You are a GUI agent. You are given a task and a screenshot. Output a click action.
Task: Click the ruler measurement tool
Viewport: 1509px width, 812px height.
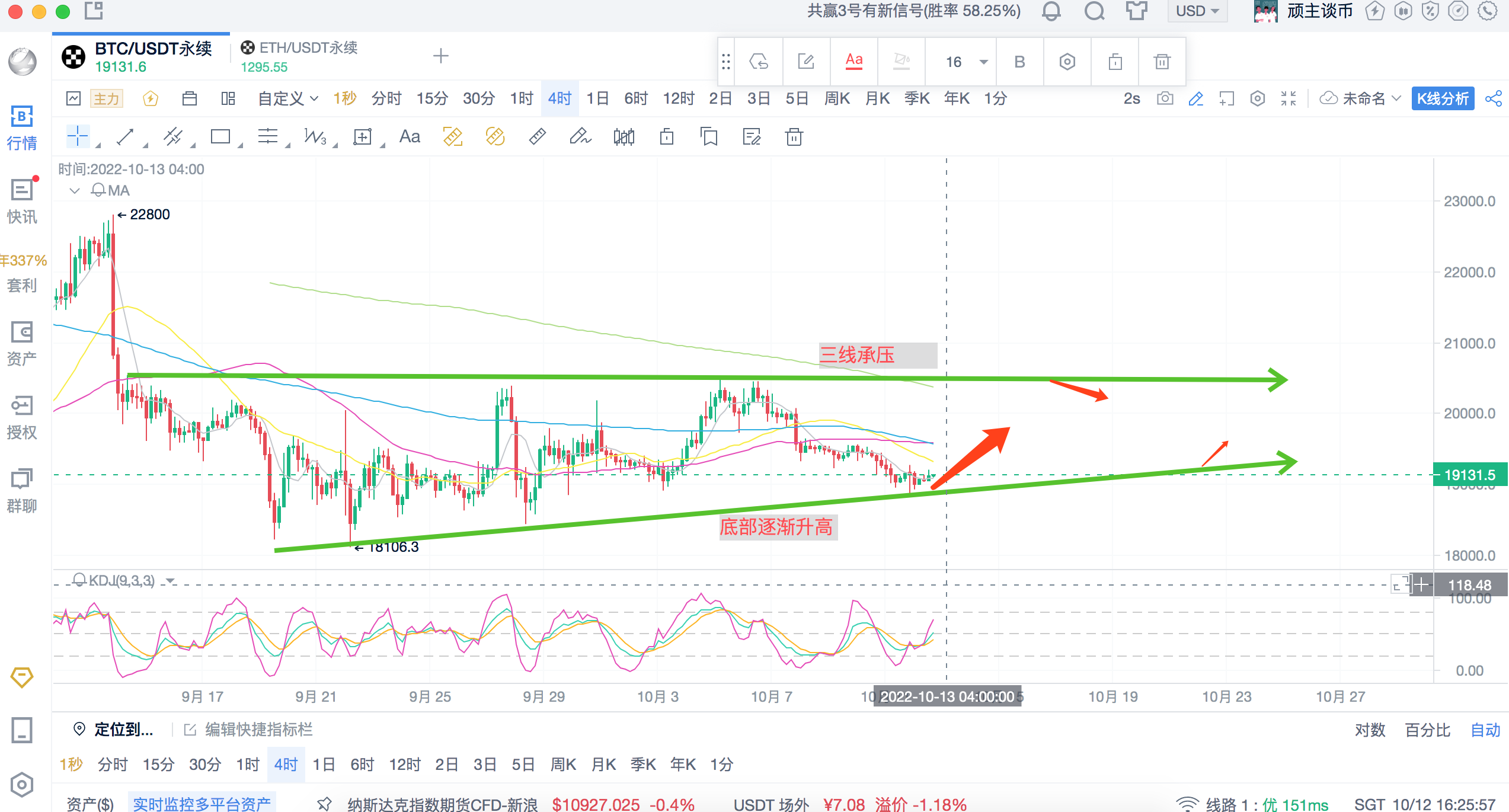click(x=537, y=137)
